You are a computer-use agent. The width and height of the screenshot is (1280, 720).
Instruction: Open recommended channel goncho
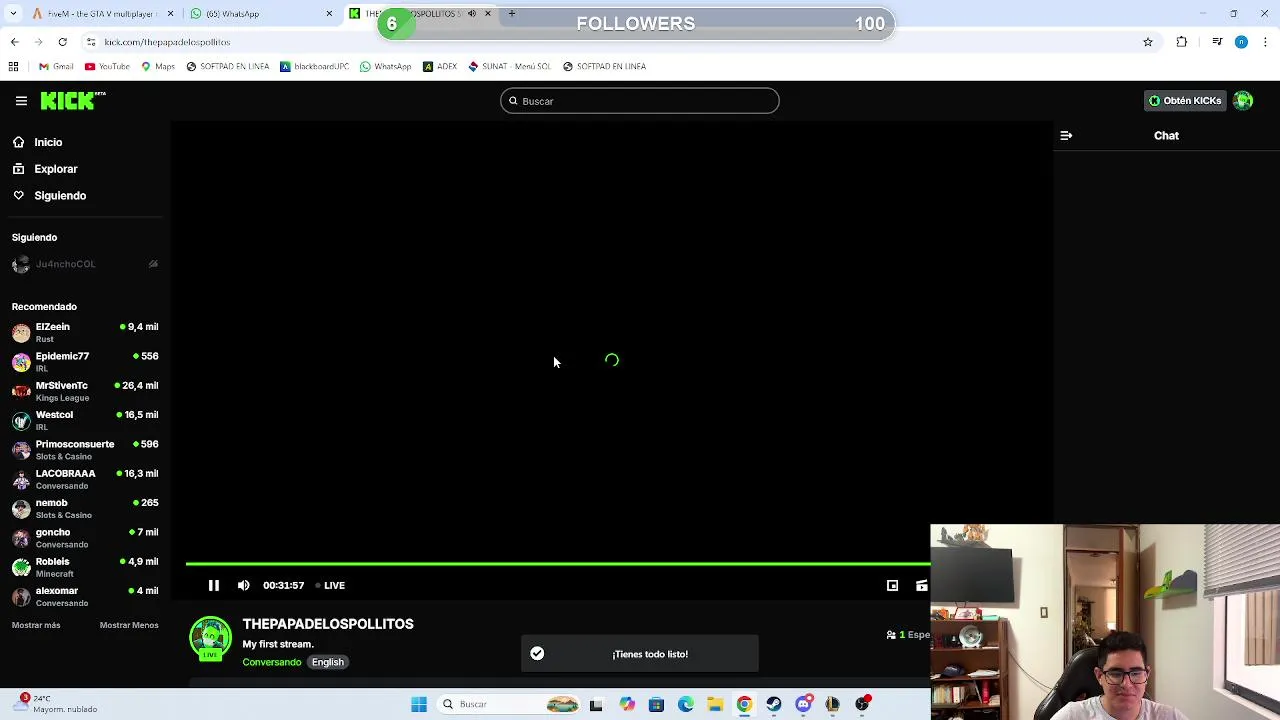[x=85, y=538]
